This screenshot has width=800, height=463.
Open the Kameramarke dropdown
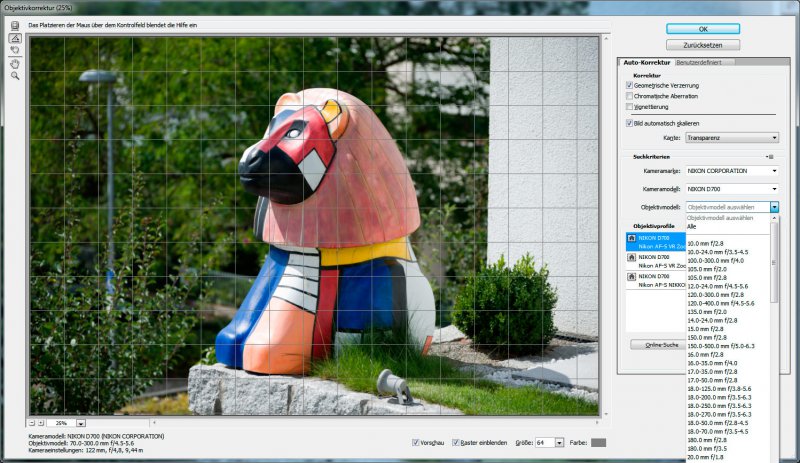tap(732, 171)
